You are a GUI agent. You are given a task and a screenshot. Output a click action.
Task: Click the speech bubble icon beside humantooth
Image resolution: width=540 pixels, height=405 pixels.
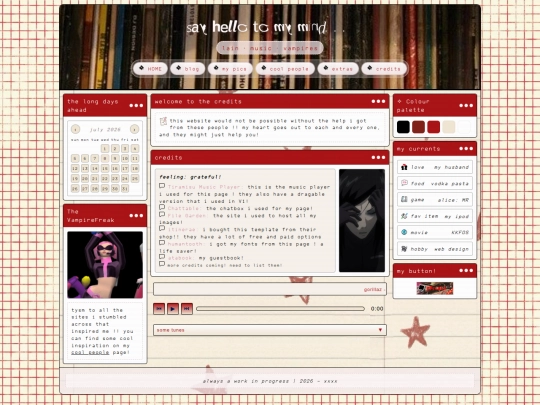point(162,243)
